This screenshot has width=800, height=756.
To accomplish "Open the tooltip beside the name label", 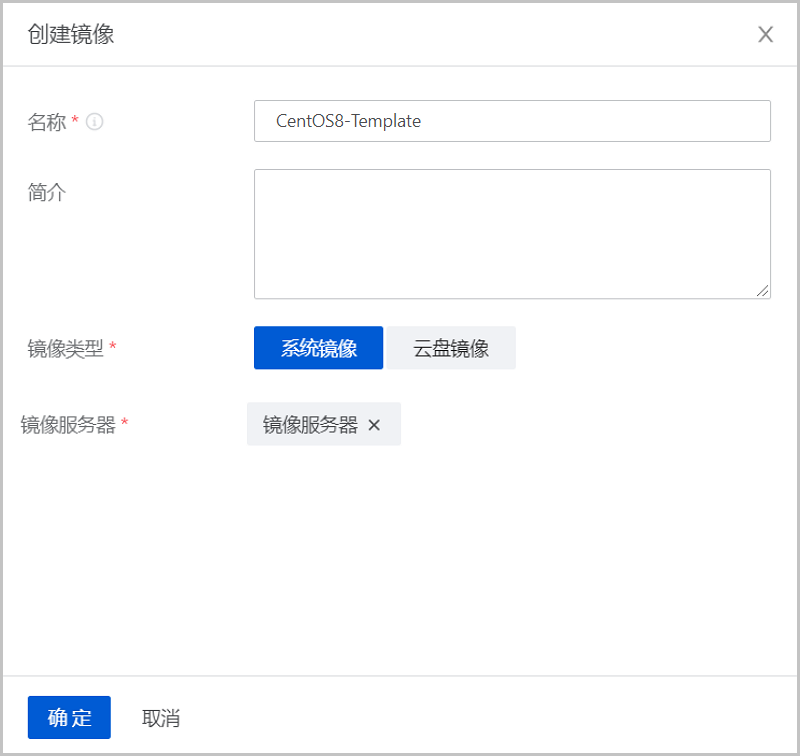I will point(95,122).
